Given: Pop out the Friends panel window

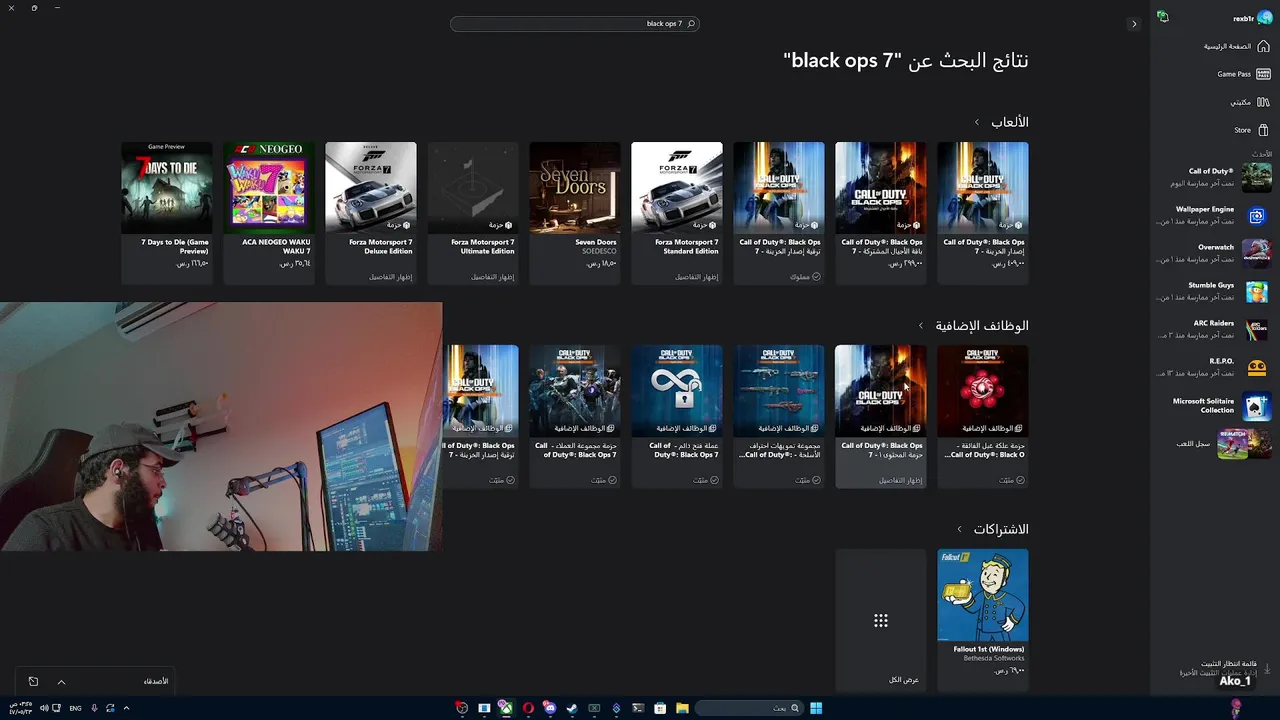Looking at the screenshot, I should coord(33,682).
